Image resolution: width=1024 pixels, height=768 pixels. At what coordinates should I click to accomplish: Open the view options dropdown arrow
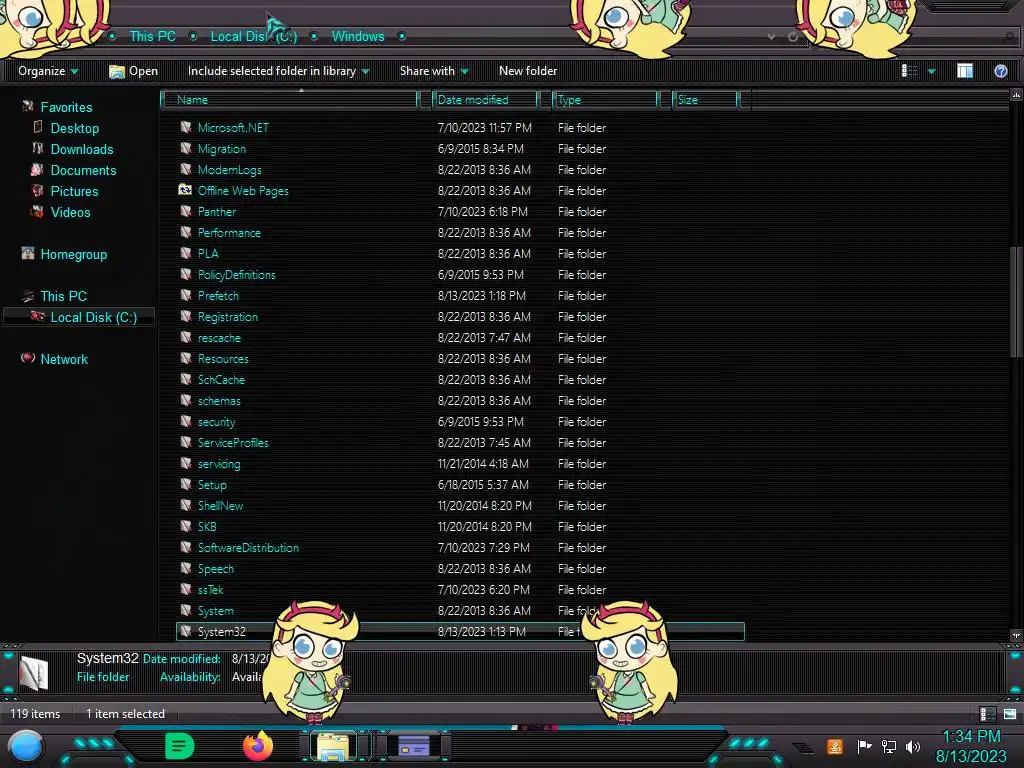932,71
